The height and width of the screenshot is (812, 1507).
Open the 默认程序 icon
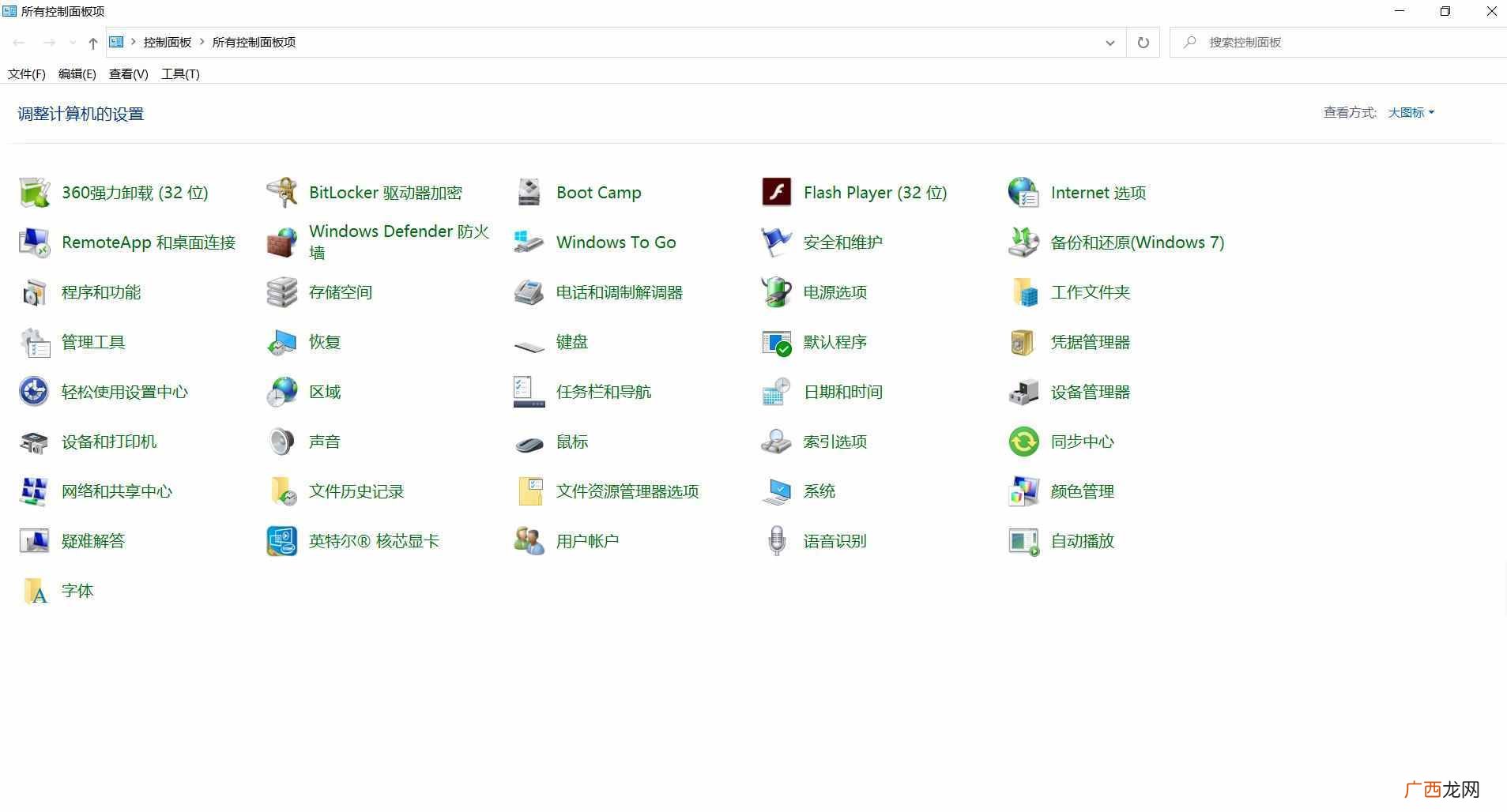pyautogui.click(x=776, y=342)
